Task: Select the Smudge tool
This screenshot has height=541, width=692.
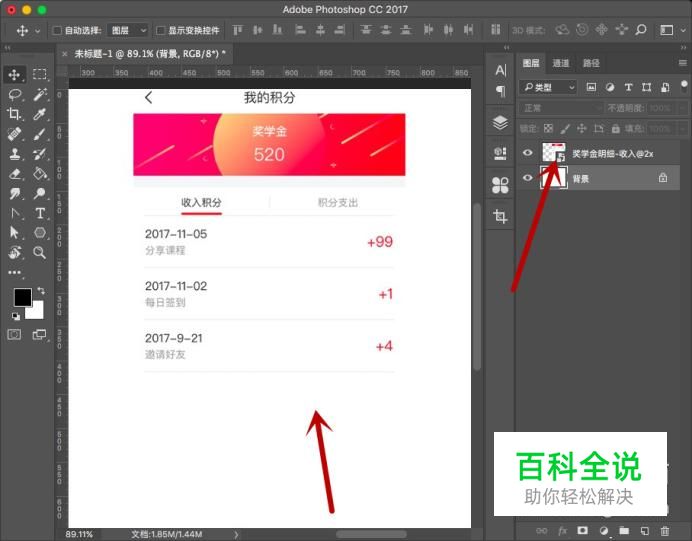Action: (x=14, y=193)
